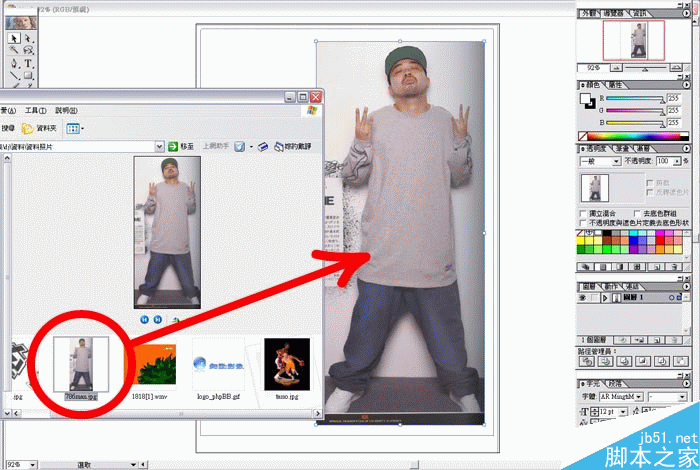This screenshot has height=470, width=700.
Task: Click zoom out button in Navigator panel
Action: pos(617,68)
